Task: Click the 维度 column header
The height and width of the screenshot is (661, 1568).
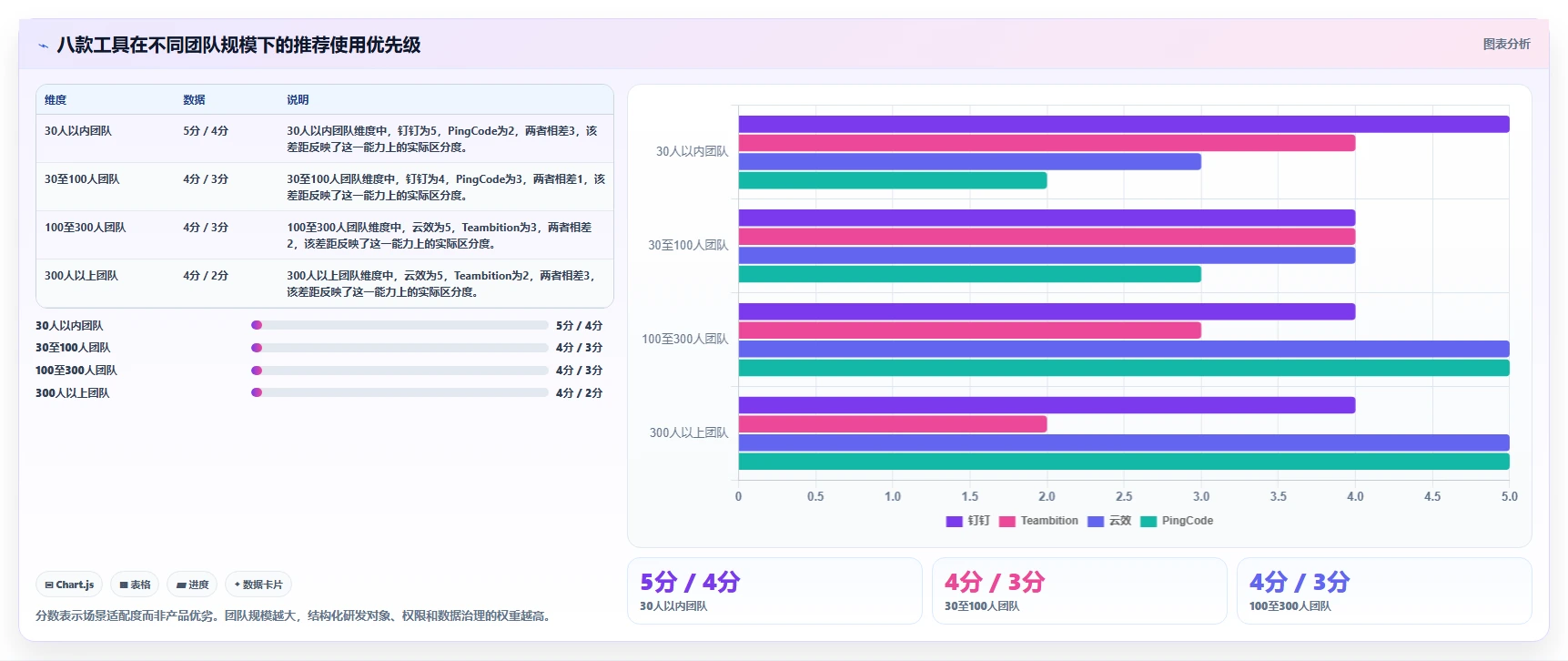Action: (56, 100)
